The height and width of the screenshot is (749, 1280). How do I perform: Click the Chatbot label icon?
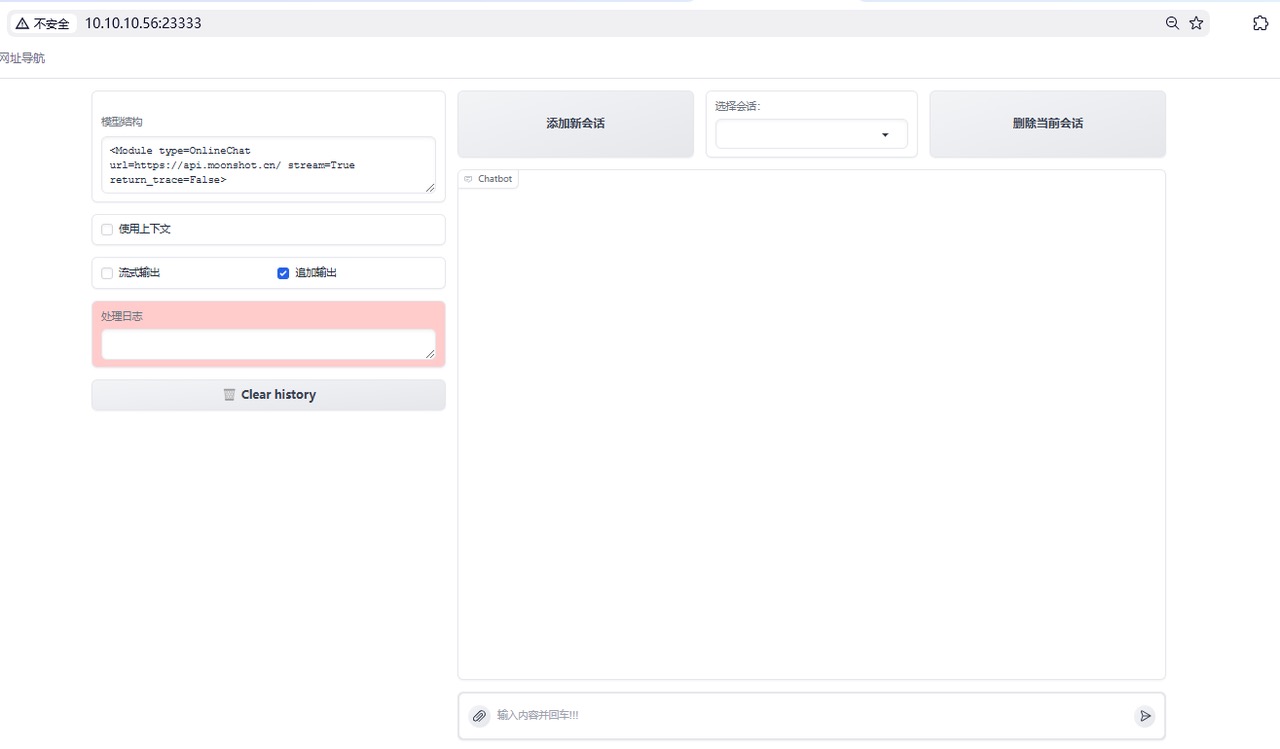click(x=468, y=179)
